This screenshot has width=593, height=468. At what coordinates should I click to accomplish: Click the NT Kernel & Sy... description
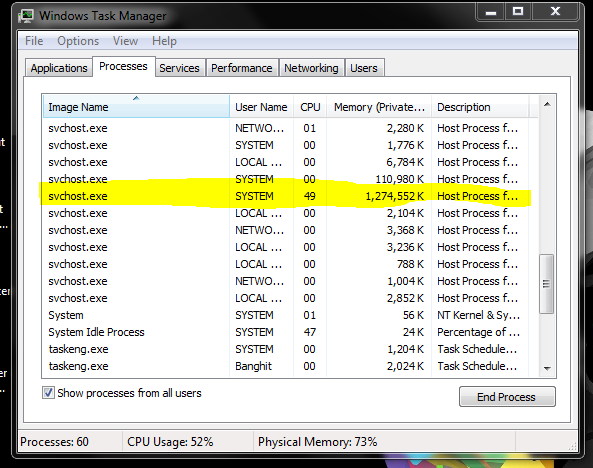(x=478, y=315)
